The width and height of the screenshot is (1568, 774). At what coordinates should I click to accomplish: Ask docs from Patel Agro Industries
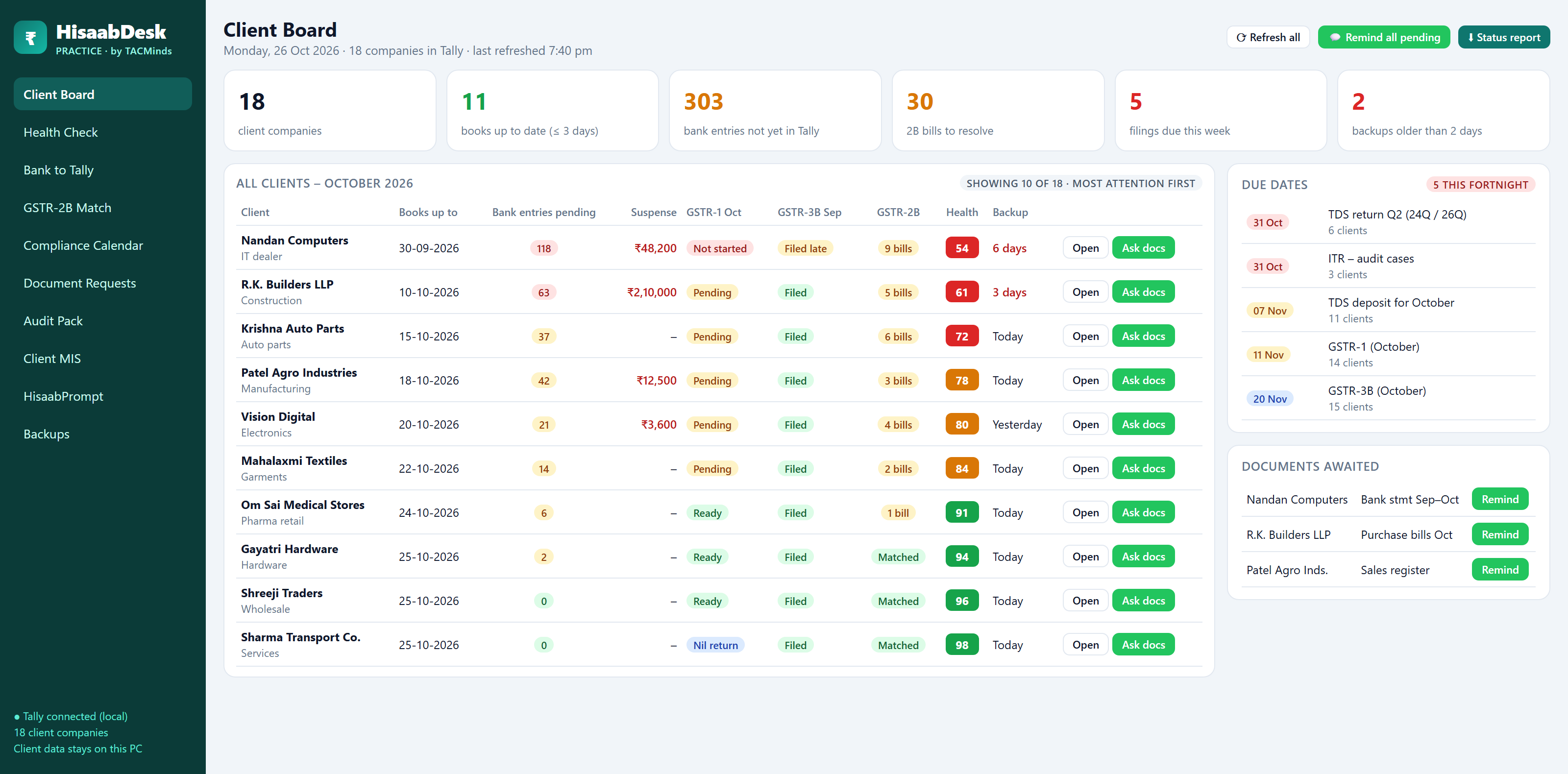point(1143,380)
